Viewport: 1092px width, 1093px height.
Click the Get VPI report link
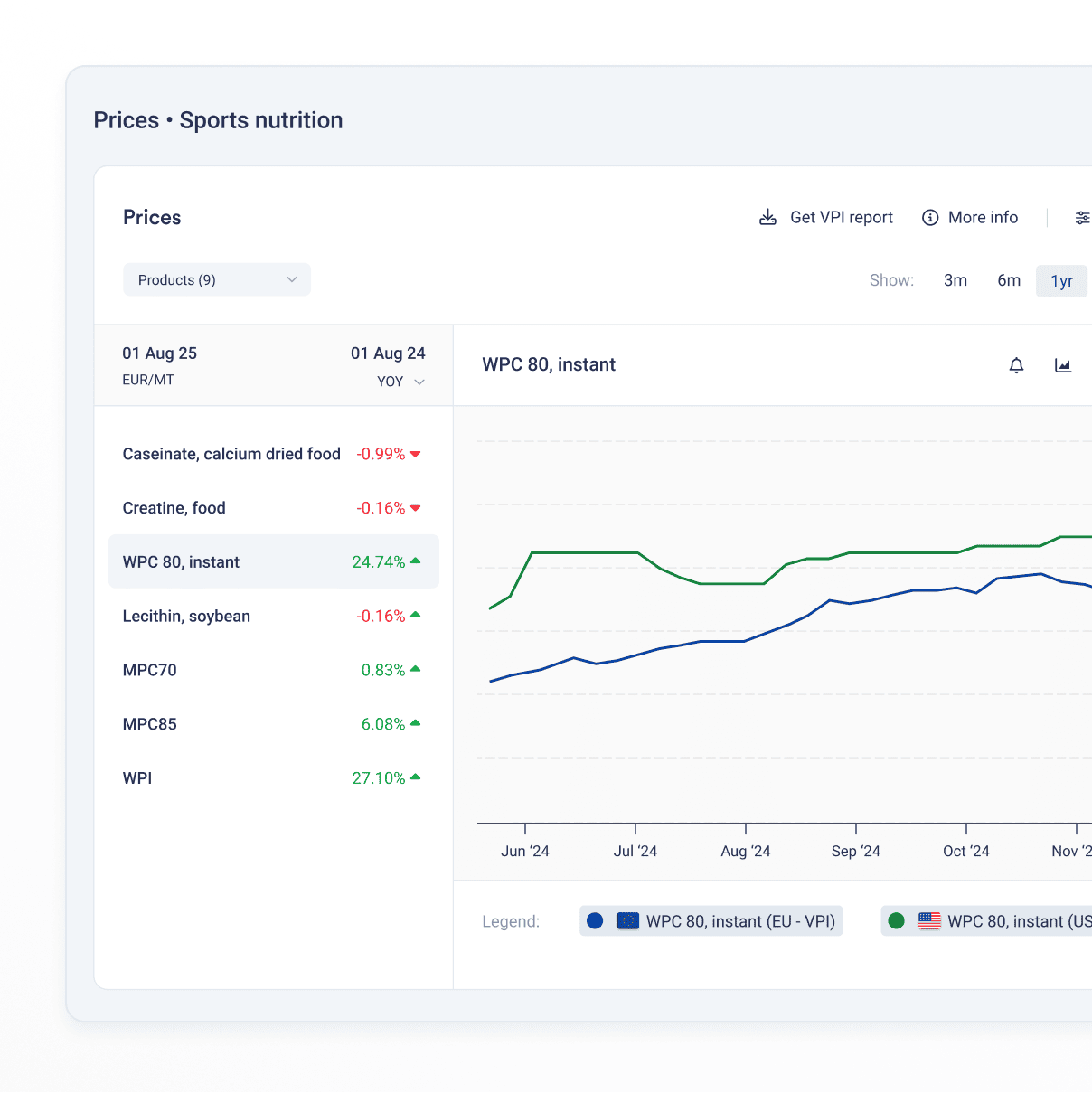click(841, 218)
